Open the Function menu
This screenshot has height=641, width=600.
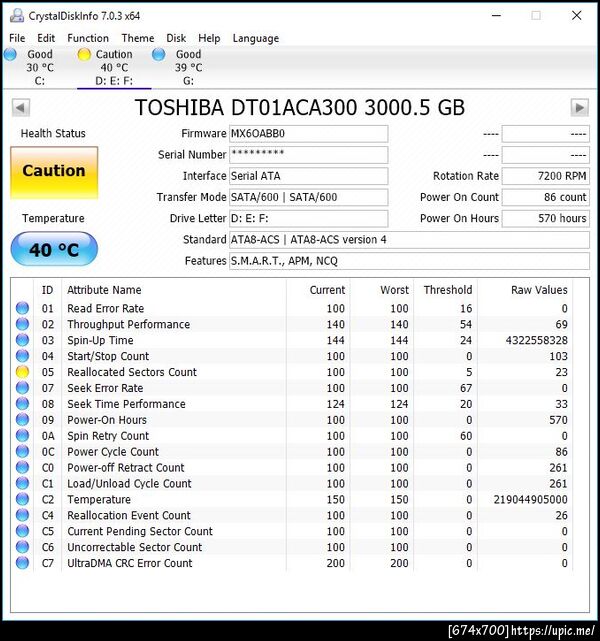(88, 38)
